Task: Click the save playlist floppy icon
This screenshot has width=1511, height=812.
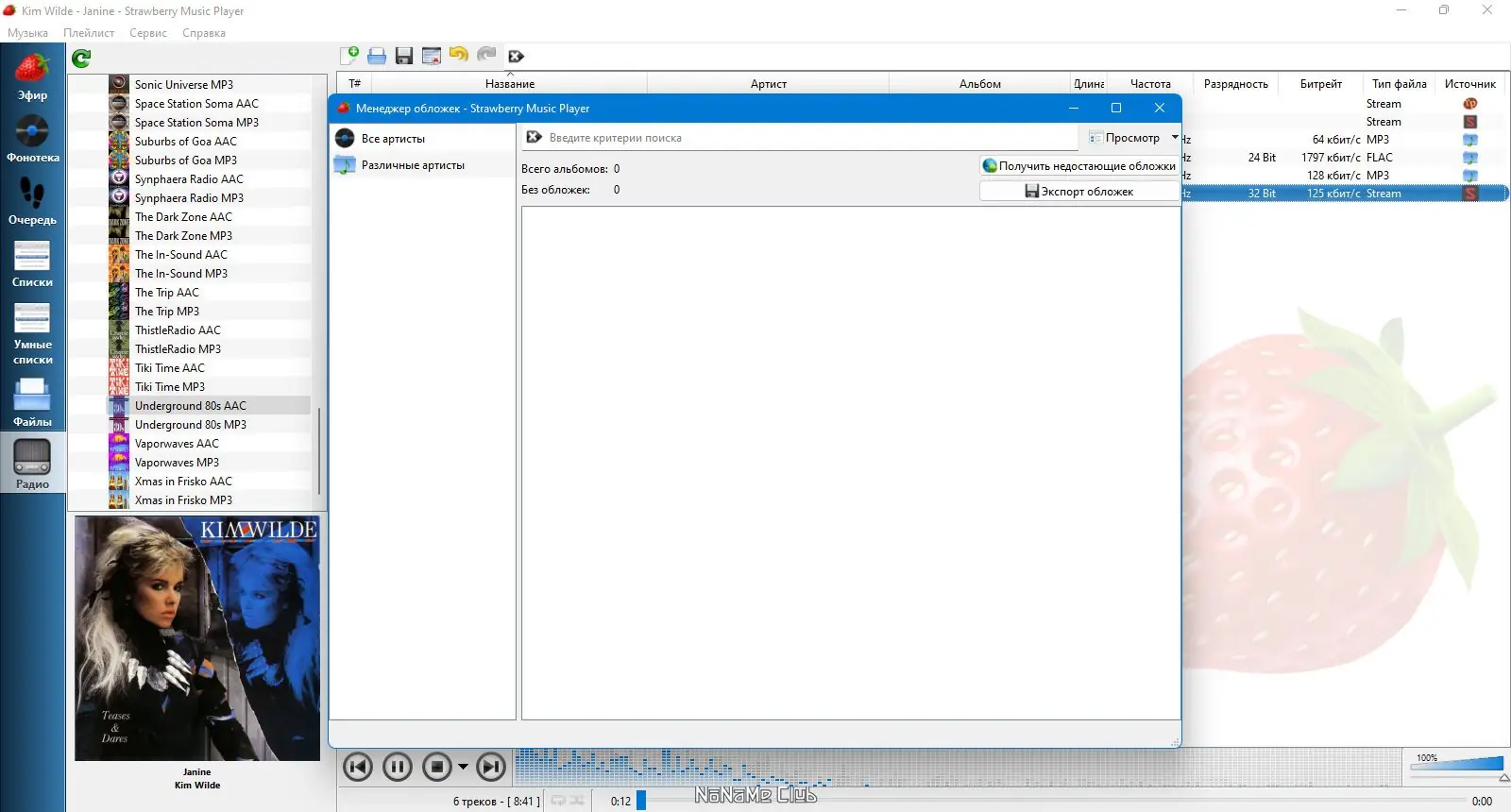Action: click(404, 56)
